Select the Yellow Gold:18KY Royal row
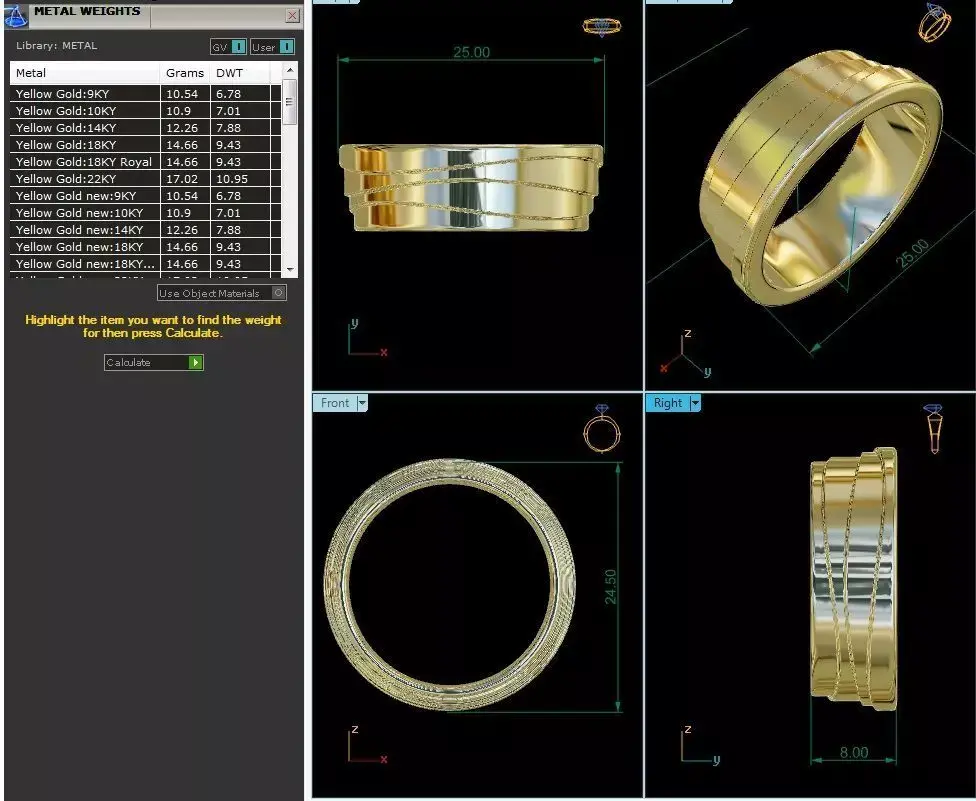976x801 pixels. [x=145, y=162]
